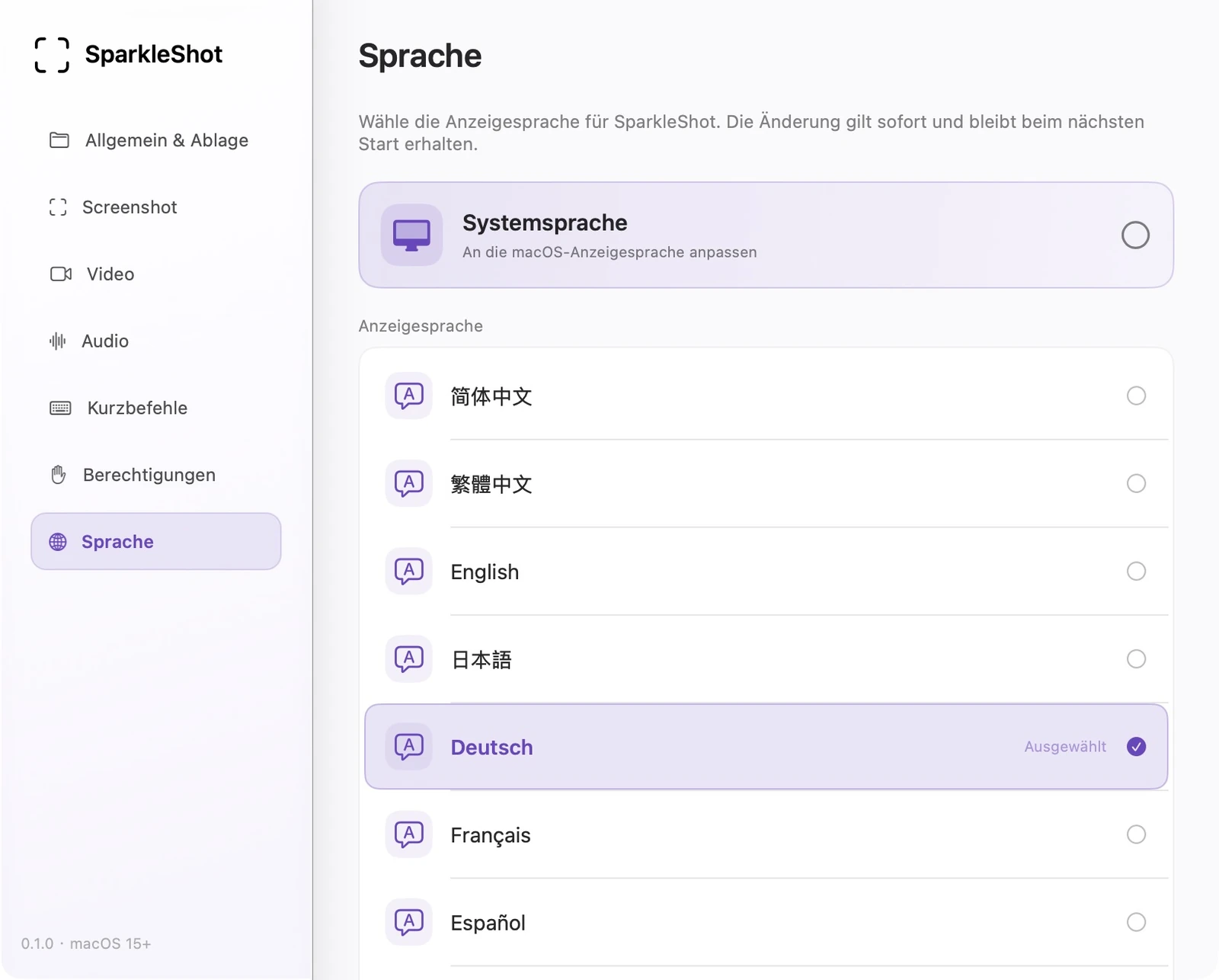Click the monitor icon in Systemsprache card
The width and height of the screenshot is (1219, 980).
pyautogui.click(x=412, y=235)
